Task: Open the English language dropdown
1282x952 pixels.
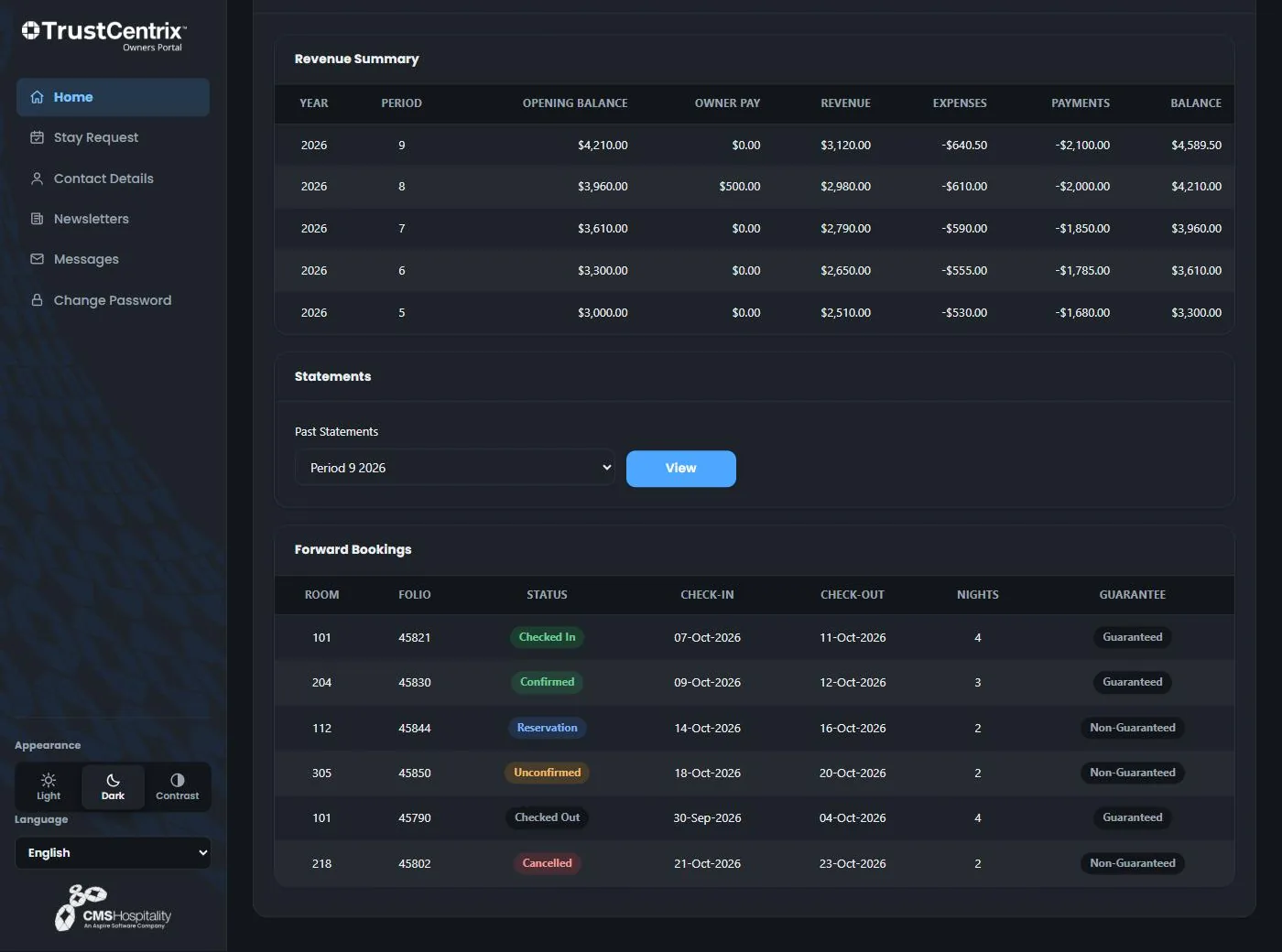Action: [113, 853]
